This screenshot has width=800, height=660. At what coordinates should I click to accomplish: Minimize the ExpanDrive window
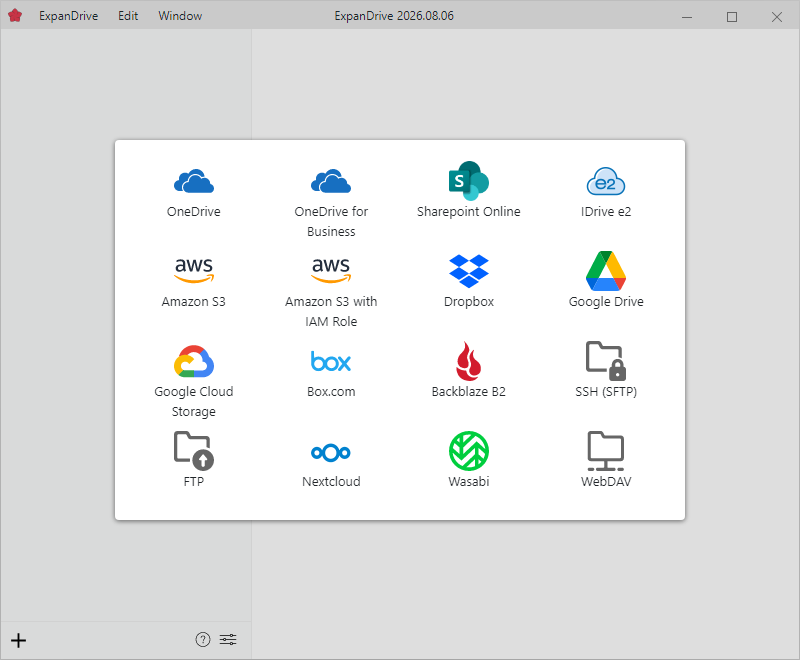coord(687,17)
